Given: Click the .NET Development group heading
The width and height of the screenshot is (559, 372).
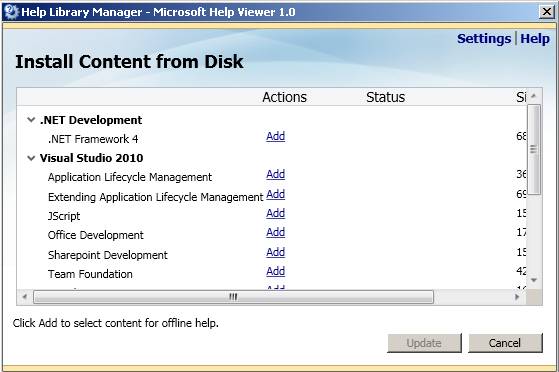Looking at the screenshot, I should (91, 120).
